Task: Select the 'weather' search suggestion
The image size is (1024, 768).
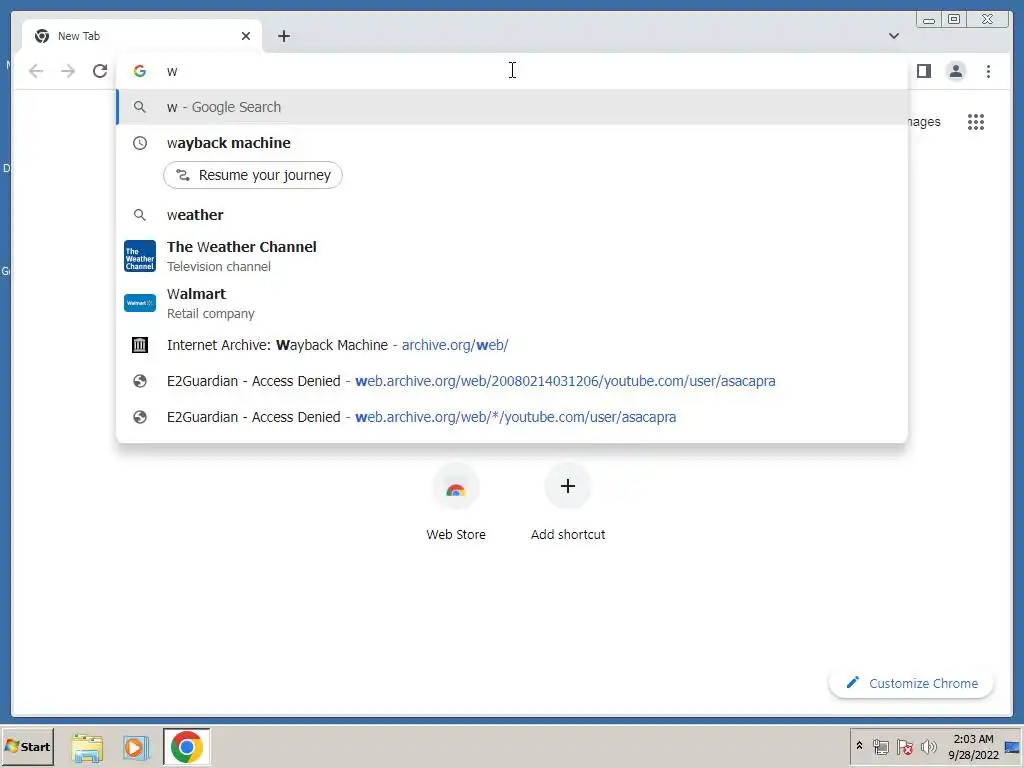Action: [512, 215]
